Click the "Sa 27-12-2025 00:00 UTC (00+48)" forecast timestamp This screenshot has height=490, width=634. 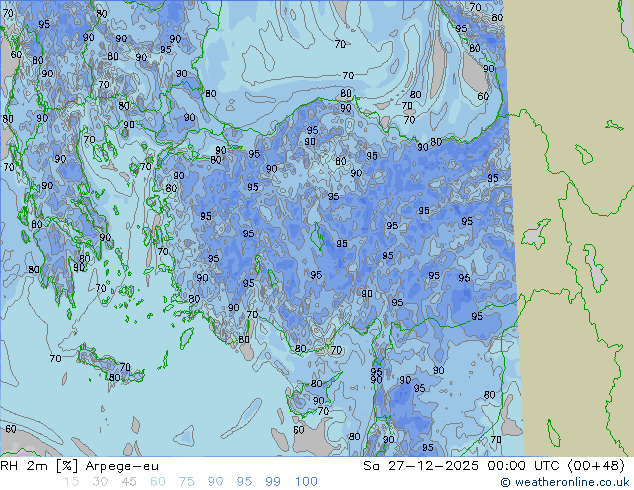494,466
